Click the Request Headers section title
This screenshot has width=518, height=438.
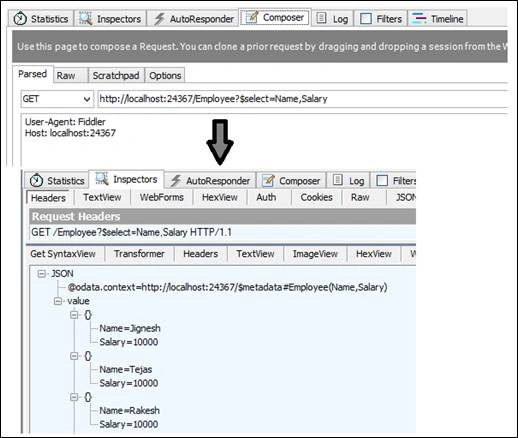tap(76, 217)
